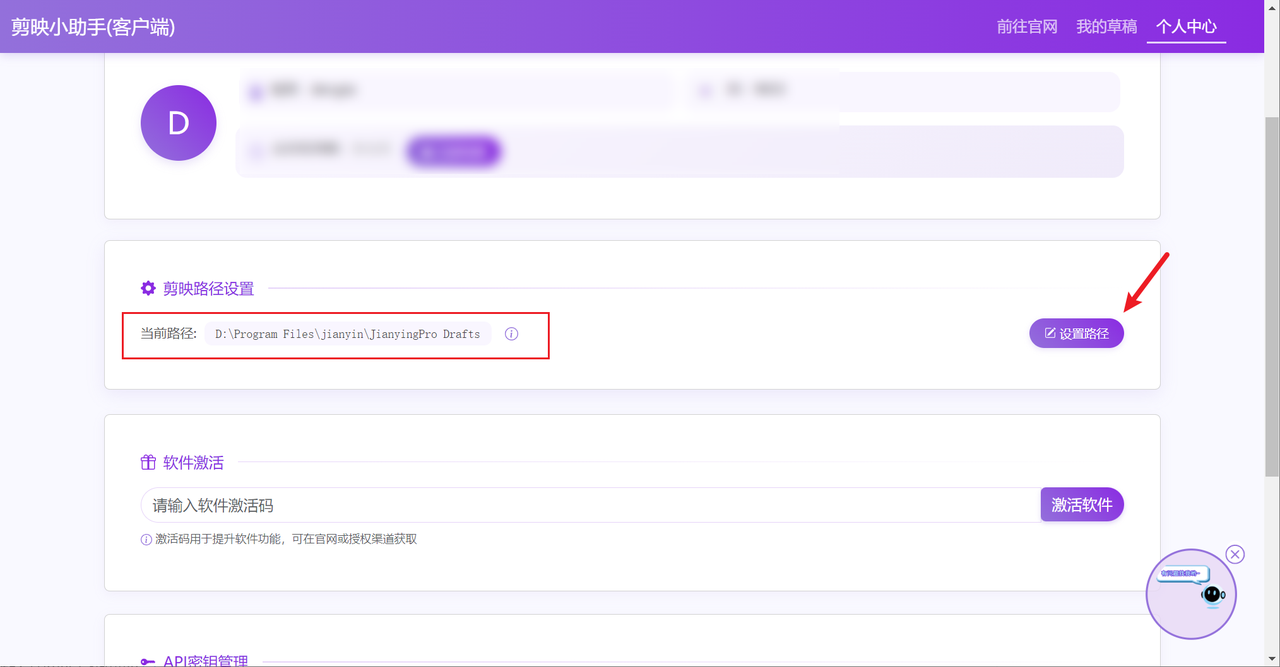Screen dimensions: 1280x667
Task: Click the blurred purple button in profile card
Action: tap(453, 151)
